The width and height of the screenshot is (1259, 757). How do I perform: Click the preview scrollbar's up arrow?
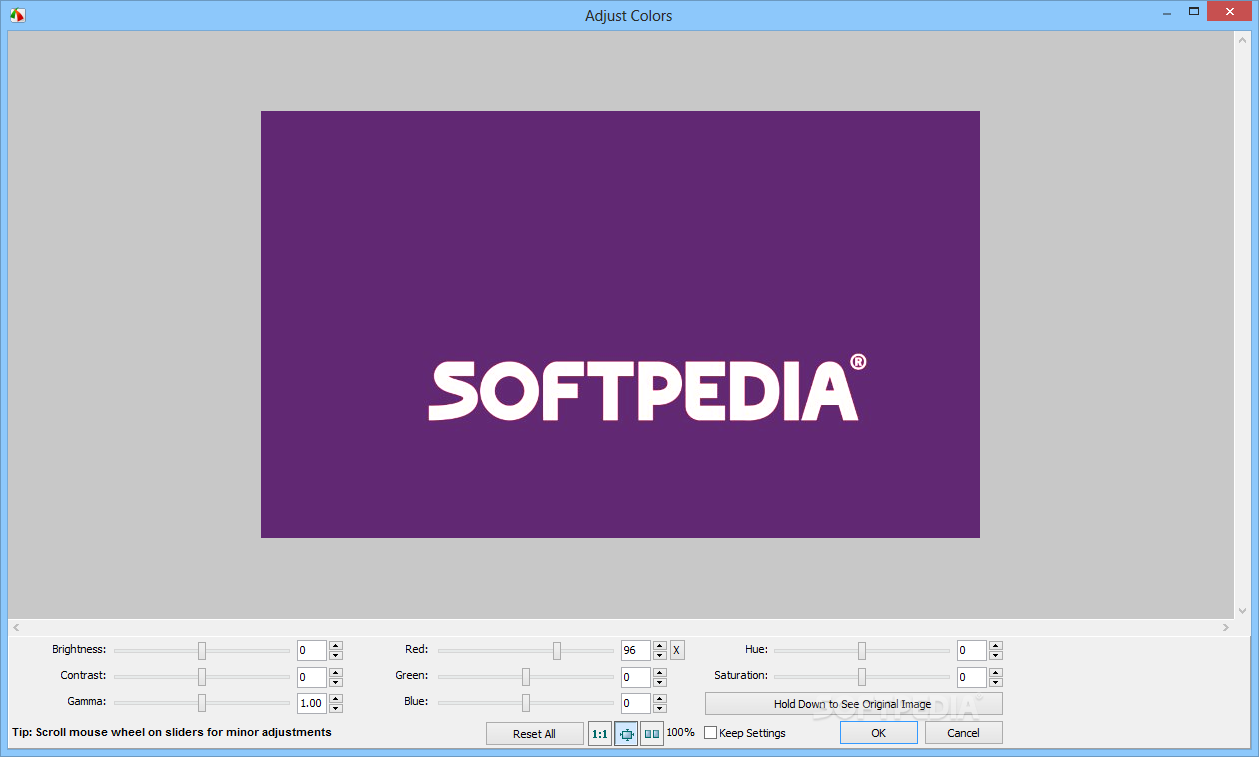(1242, 39)
